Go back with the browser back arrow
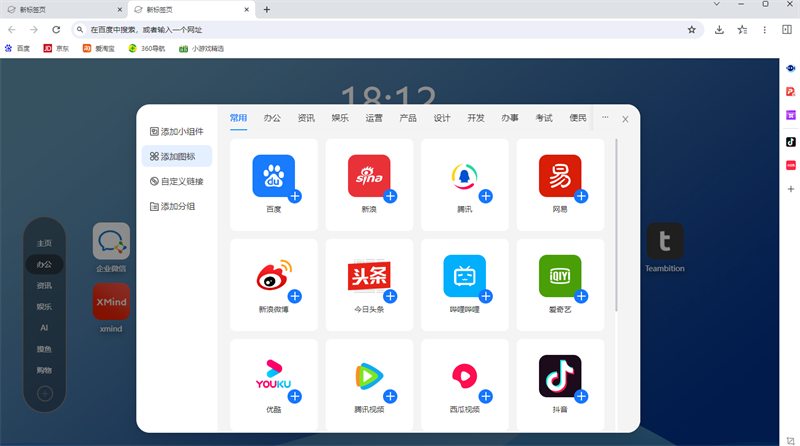Screen dimensions: 800x446 tap(12, 30)
